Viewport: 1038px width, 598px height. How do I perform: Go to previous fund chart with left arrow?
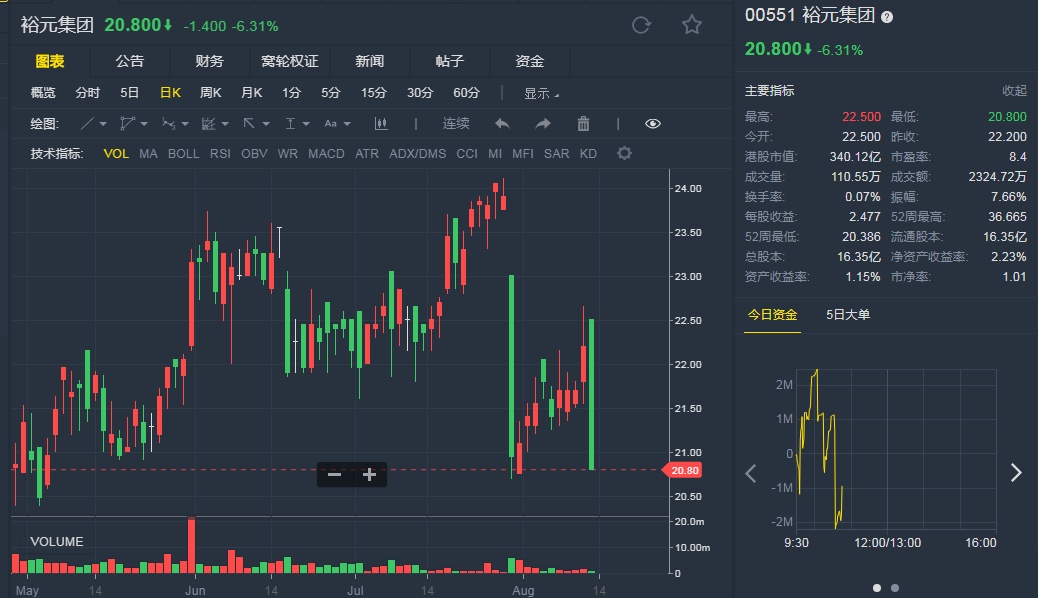coord(751,473)
